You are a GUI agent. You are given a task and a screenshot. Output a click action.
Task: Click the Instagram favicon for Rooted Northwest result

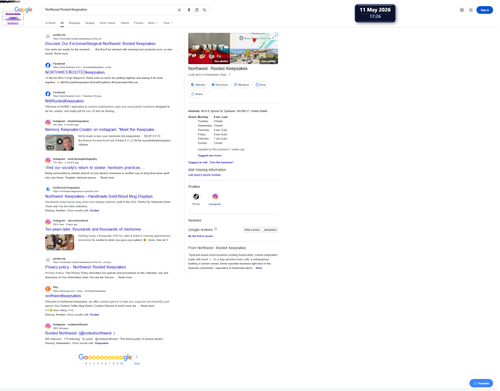48,326
